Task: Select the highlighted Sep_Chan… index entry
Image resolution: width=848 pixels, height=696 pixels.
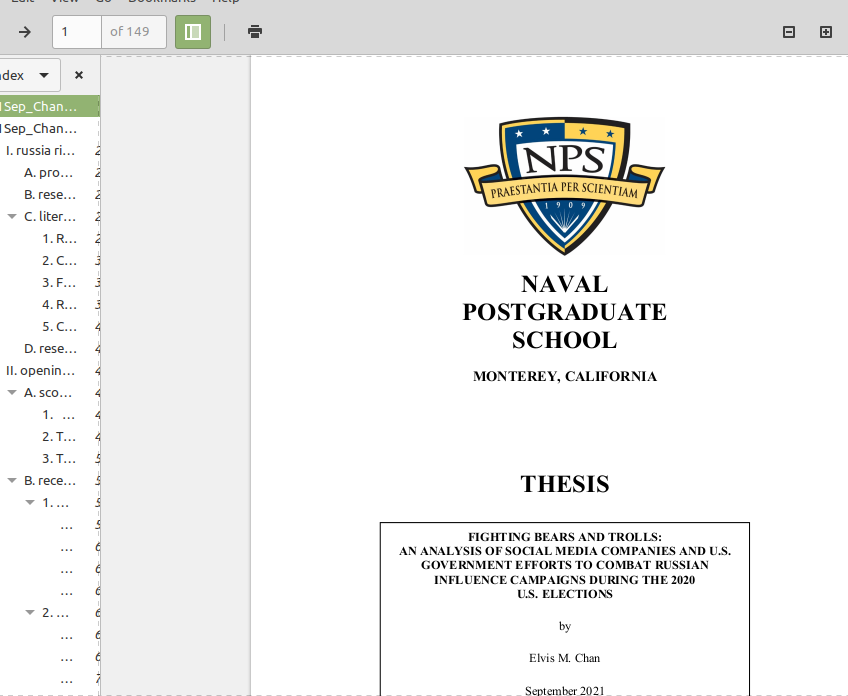Action: point(50,107)
